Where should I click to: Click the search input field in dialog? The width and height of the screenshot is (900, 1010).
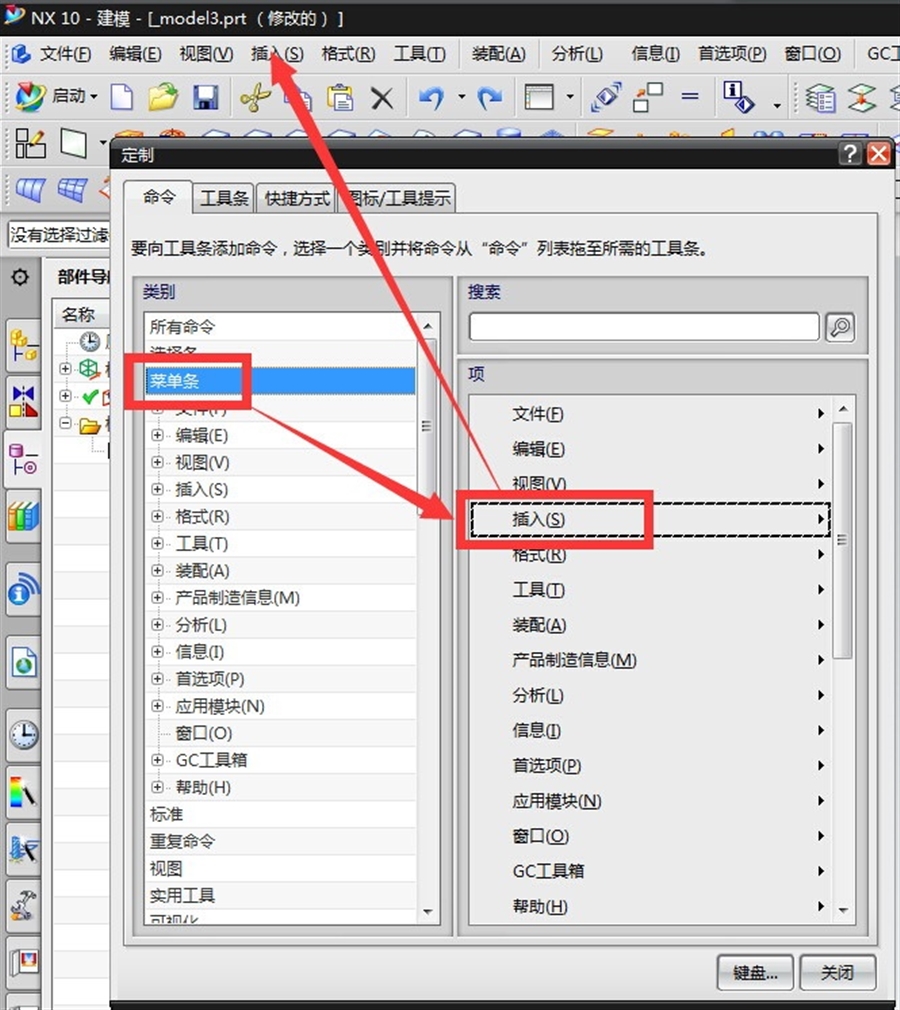(x=644, y=327)
